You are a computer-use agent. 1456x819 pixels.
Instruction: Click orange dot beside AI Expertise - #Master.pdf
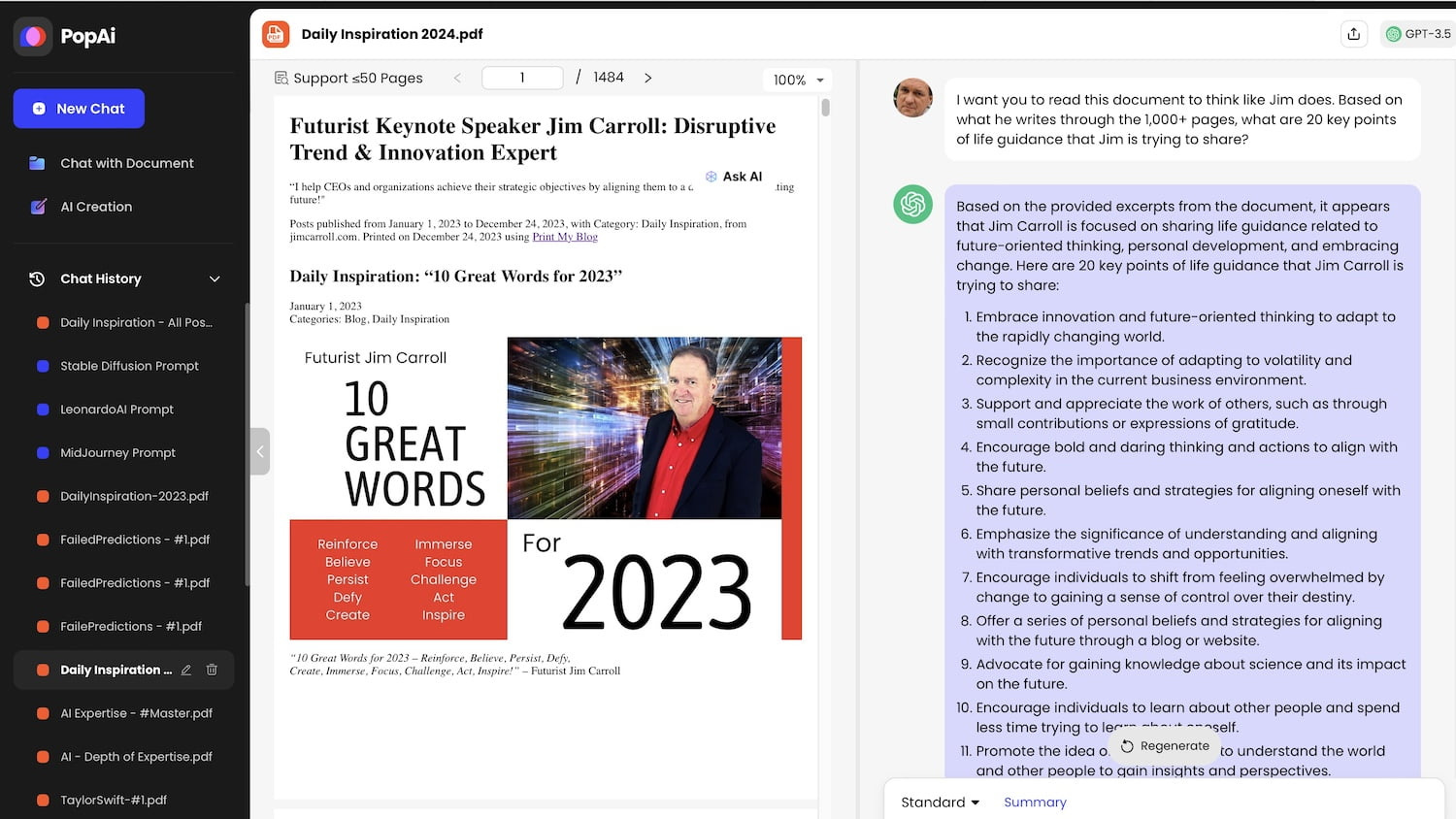point(43,713)
